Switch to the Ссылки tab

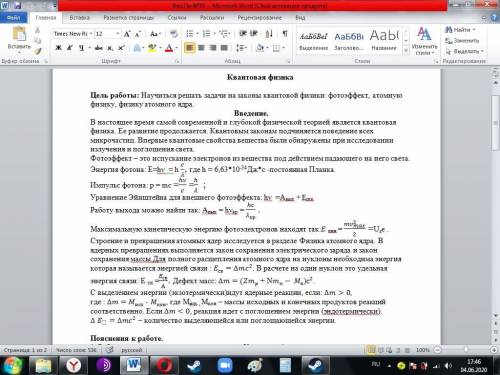click(177, 17)
